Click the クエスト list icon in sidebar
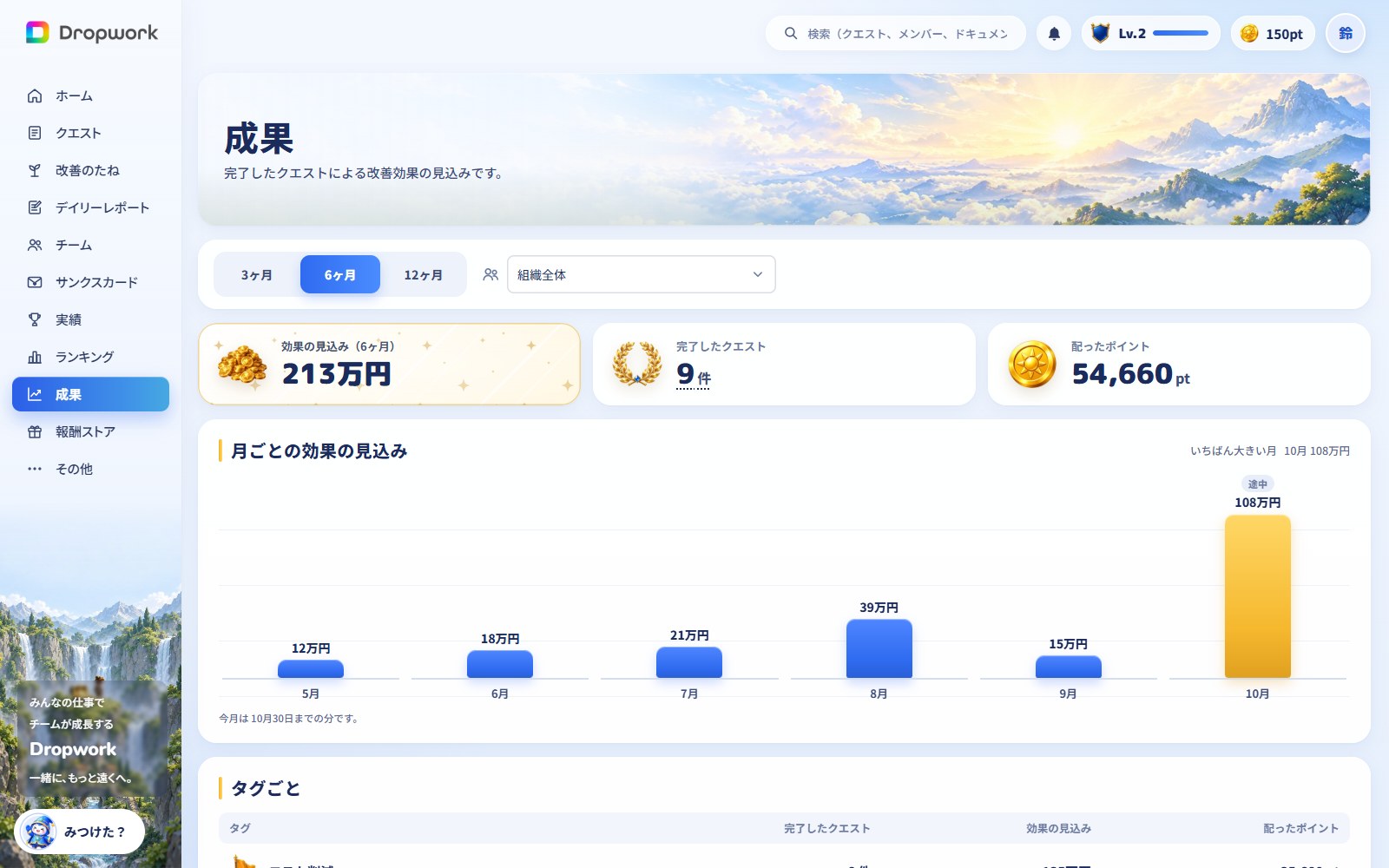 point(35,133)
